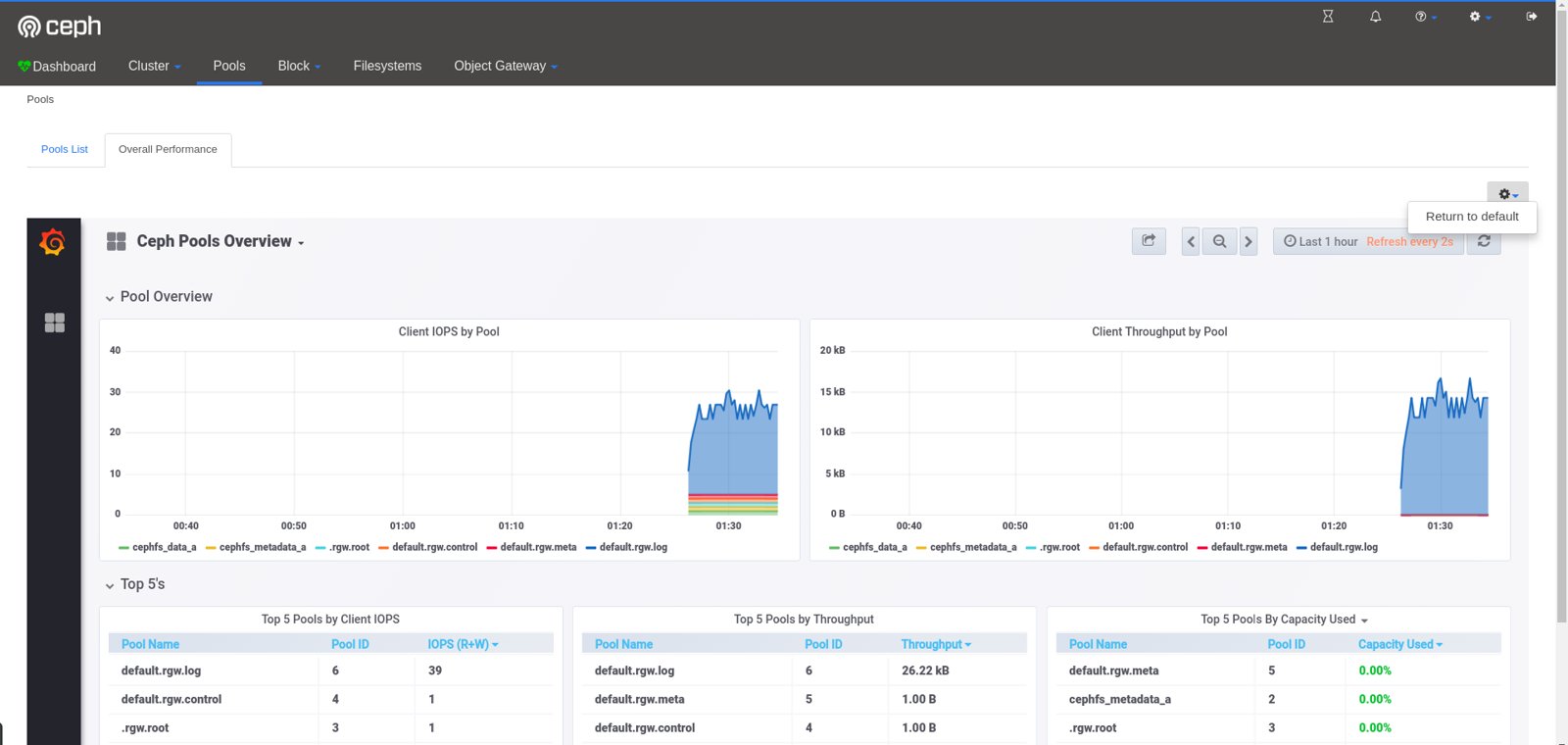
Task: Shift time range forward with right arrow
Action: [1249, 241]
